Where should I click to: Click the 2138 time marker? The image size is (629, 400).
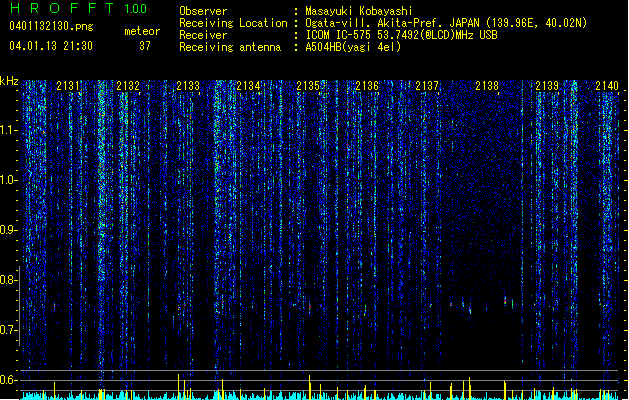[x=487, y=86]
